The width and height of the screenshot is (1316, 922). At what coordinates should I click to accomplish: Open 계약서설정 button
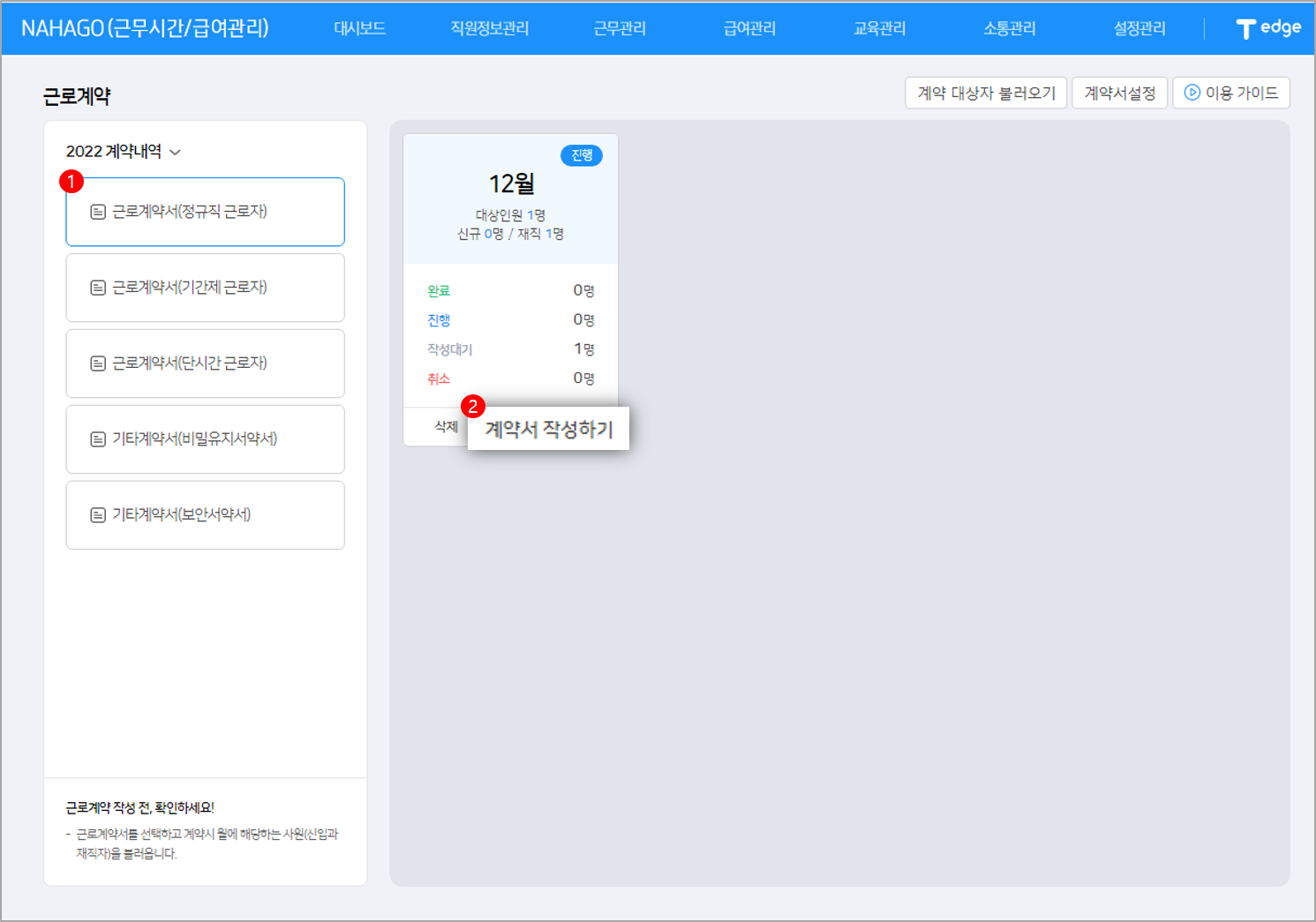pyautogui.click(x=1120, y=93)
